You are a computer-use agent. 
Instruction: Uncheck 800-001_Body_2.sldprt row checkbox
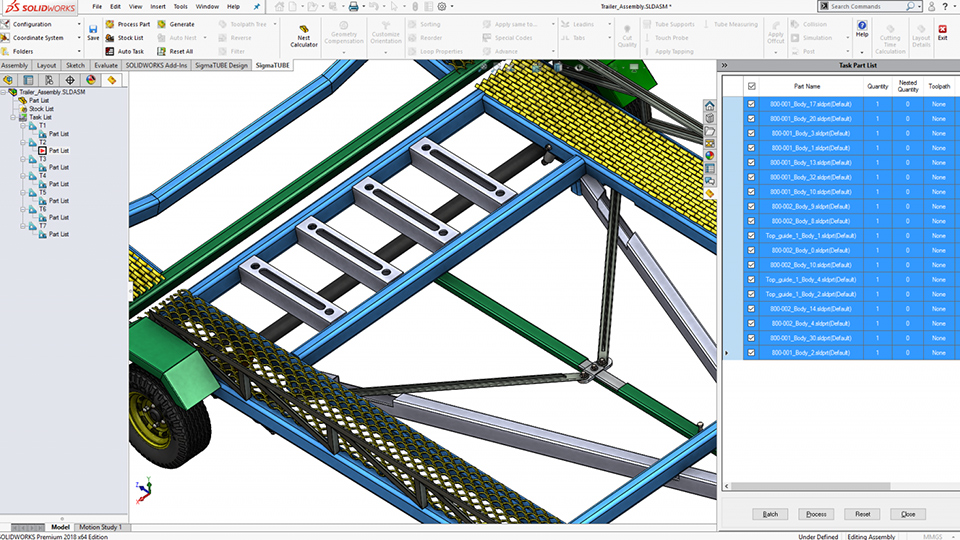click(751, 353)
